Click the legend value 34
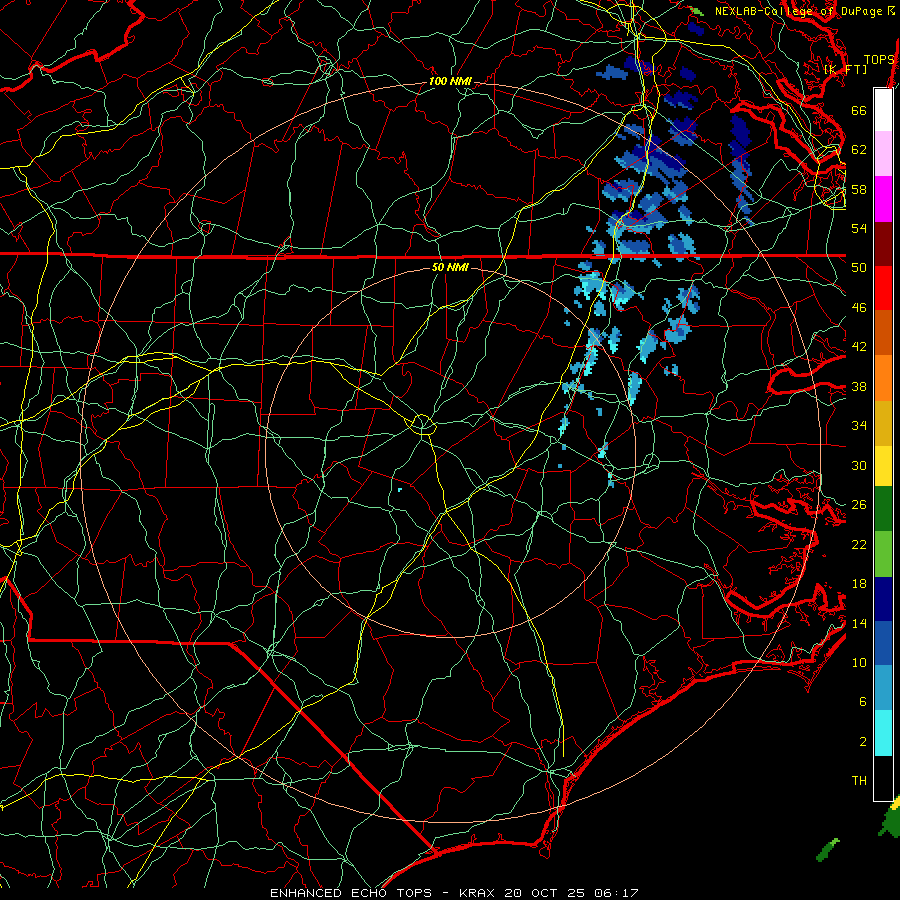Screen dimensions: 900x900 (859, 425)
